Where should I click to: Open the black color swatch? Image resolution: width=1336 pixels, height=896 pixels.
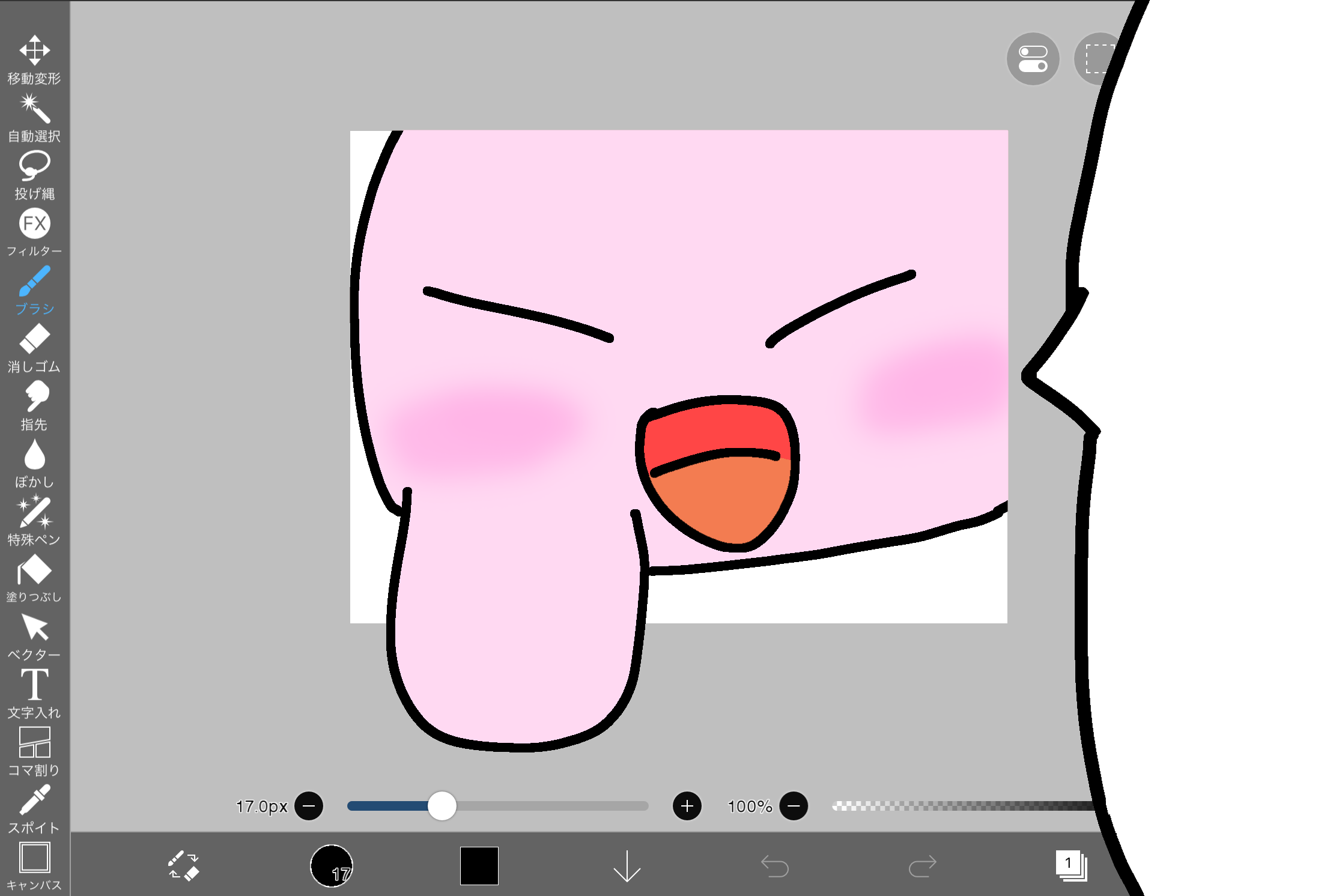(479, 865)
